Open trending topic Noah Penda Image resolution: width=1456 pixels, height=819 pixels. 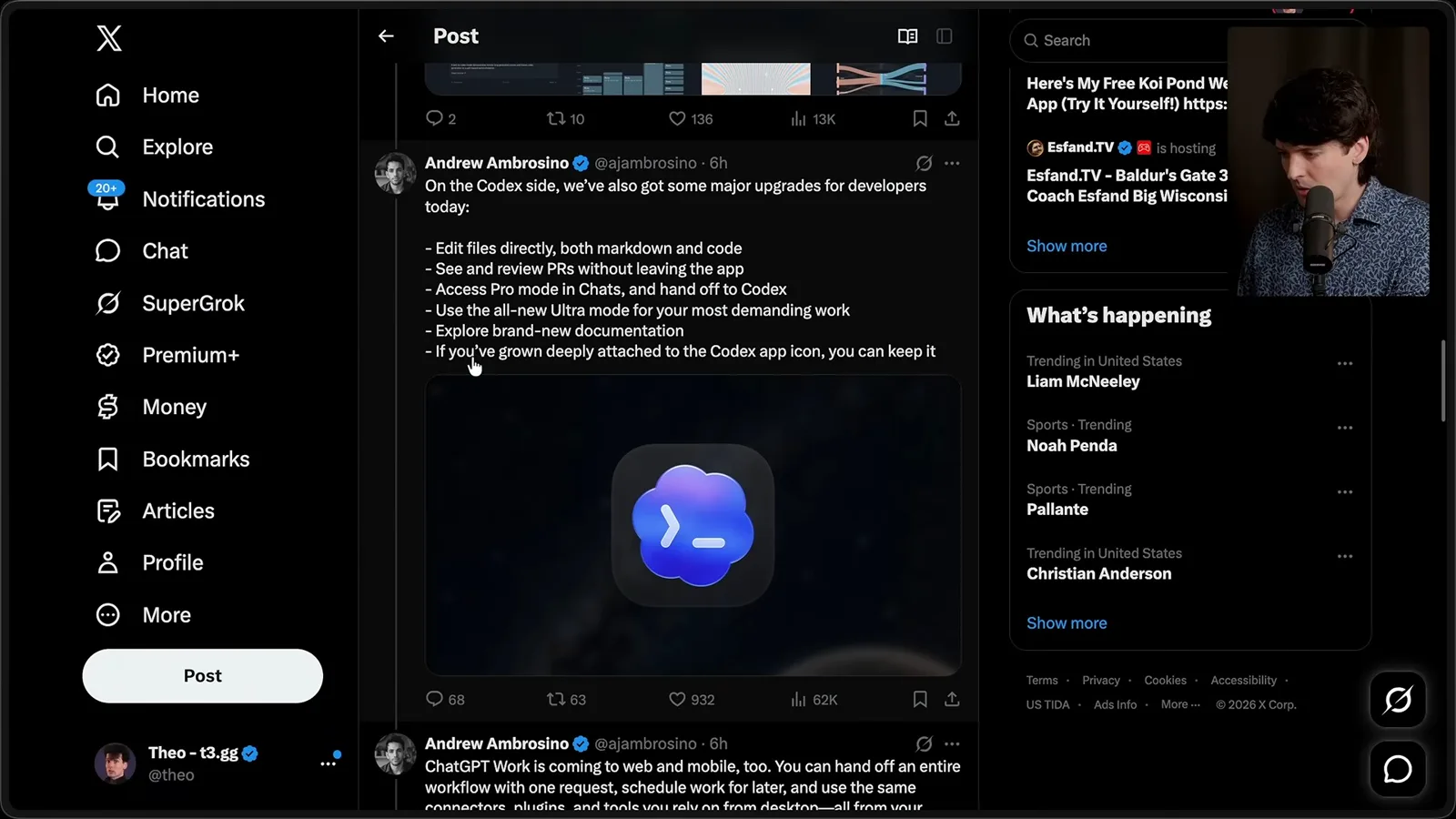[x=1072, y=445]
